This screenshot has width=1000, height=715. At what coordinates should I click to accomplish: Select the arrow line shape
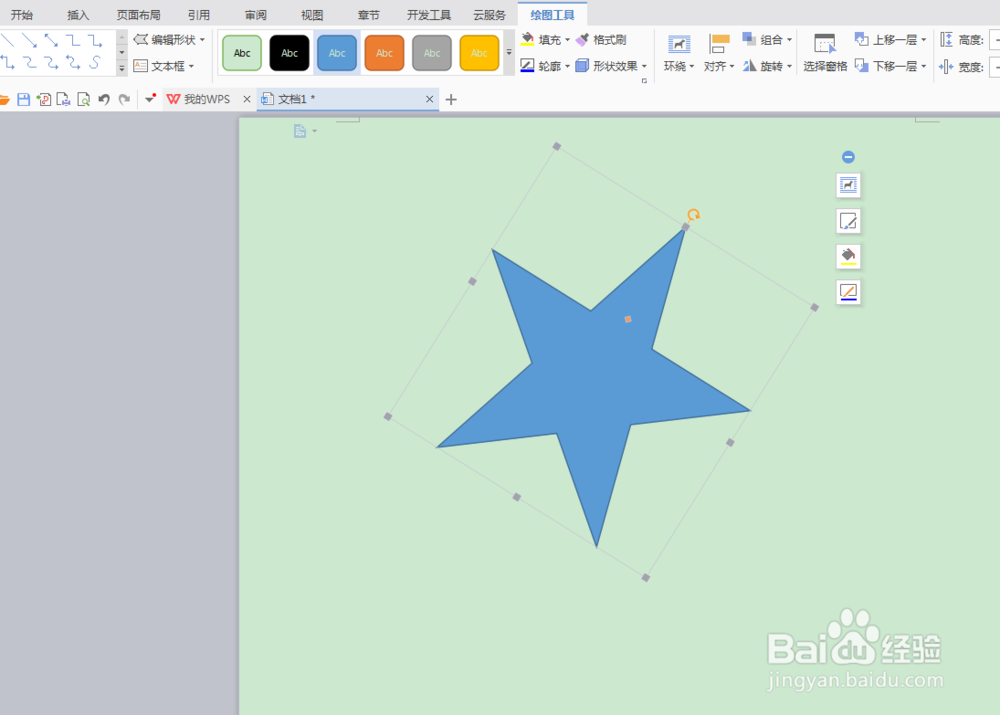29,41
